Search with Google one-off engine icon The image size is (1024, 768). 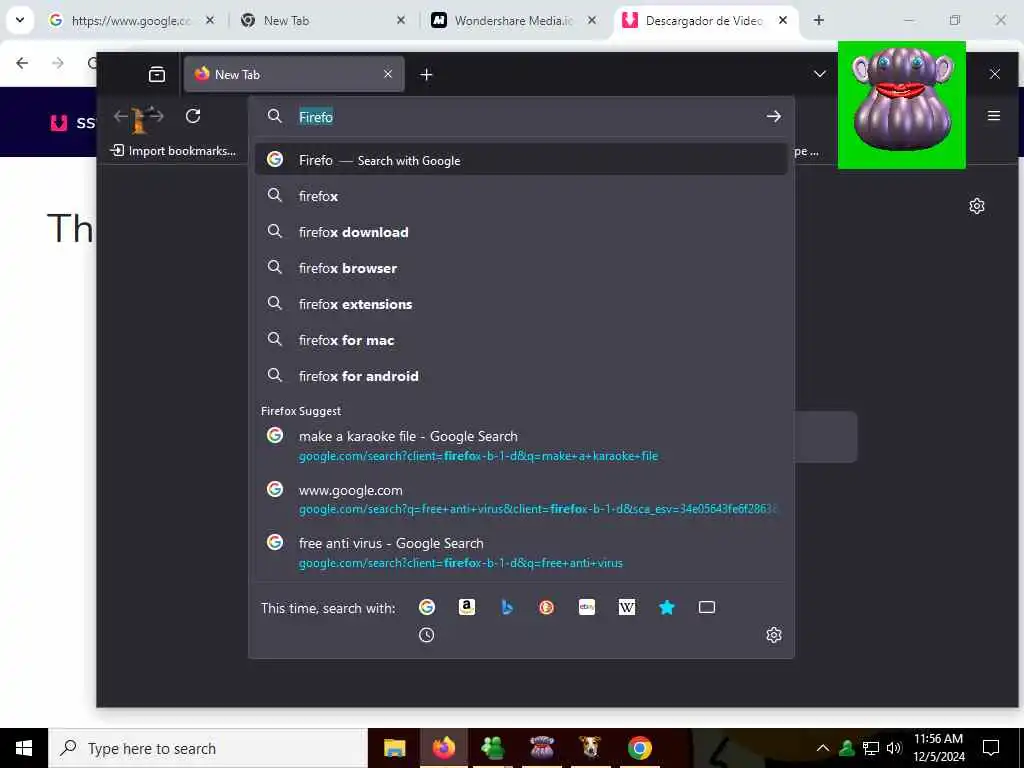(426, 607)
